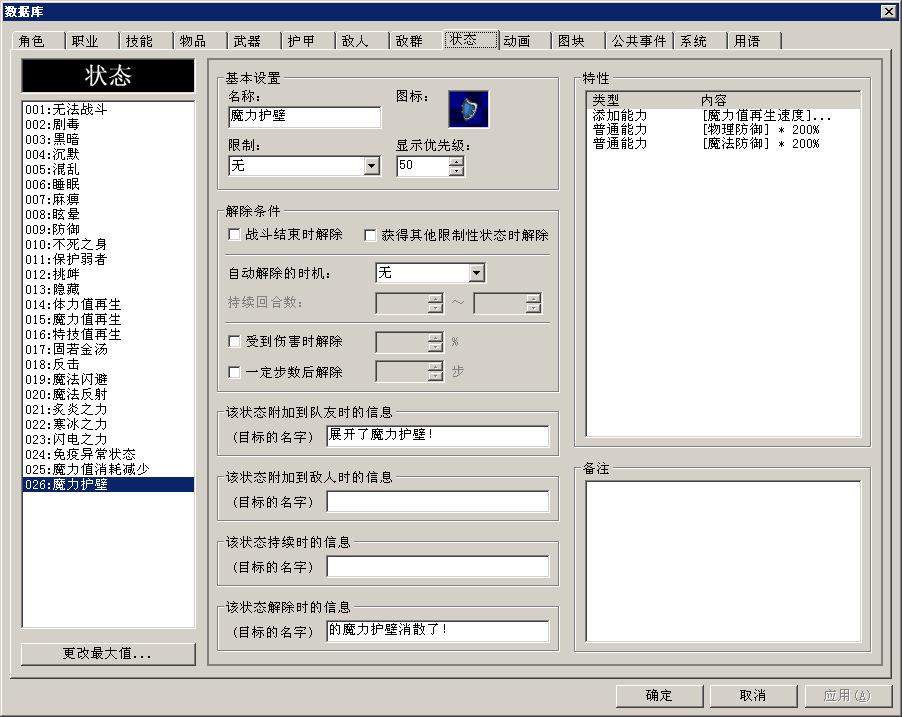Screen dimensions: 902x717
Task: Switch to the 角色 tab
Action: click(x=38, y=41)
